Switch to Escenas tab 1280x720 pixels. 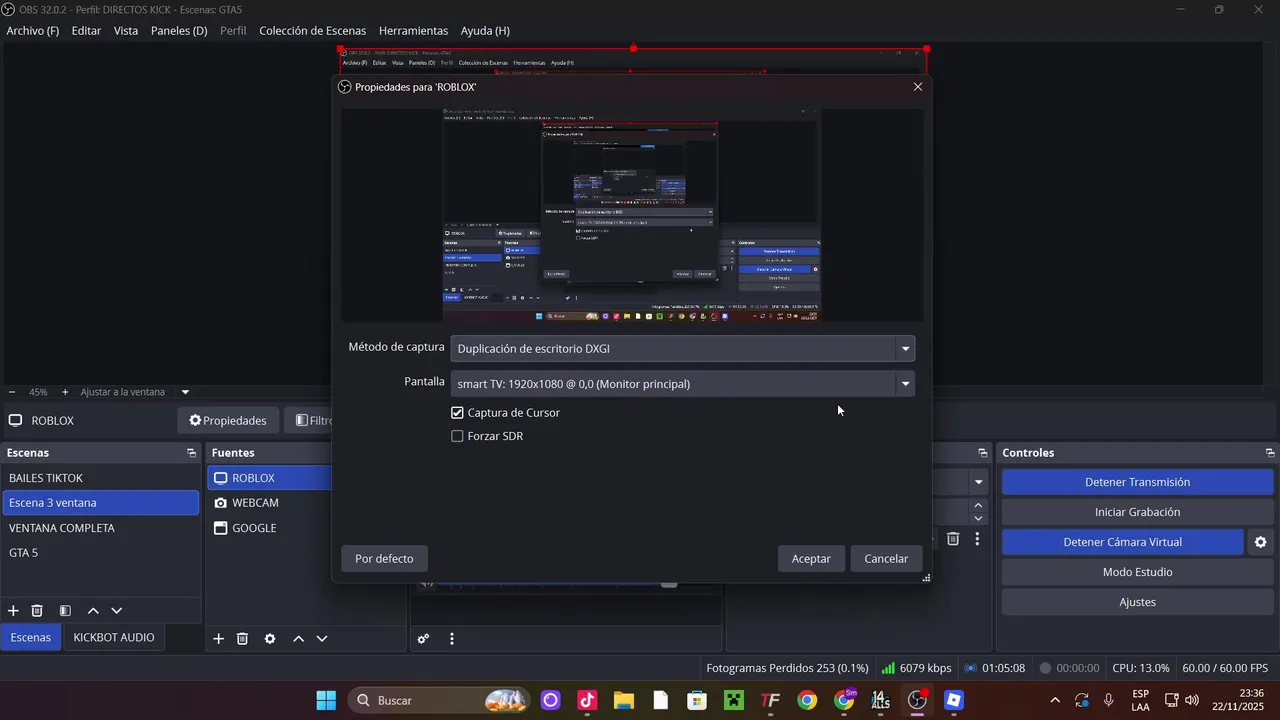(31, 637)
